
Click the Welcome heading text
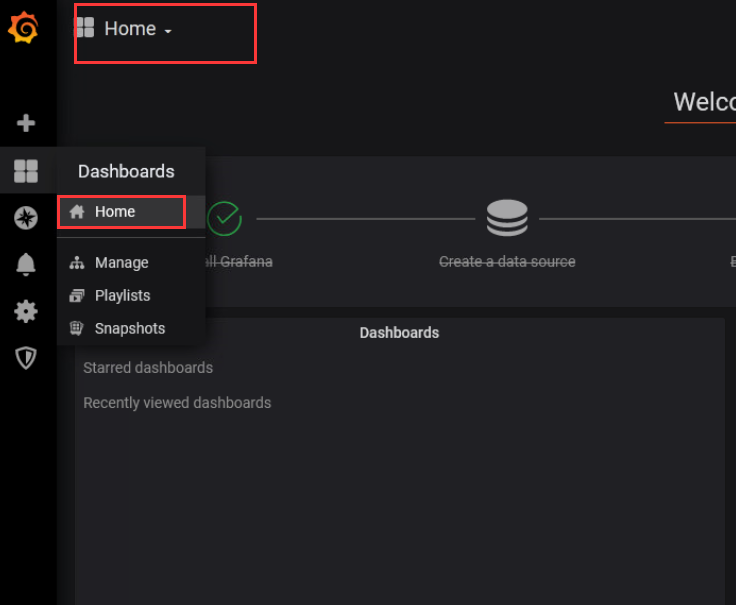705,101
